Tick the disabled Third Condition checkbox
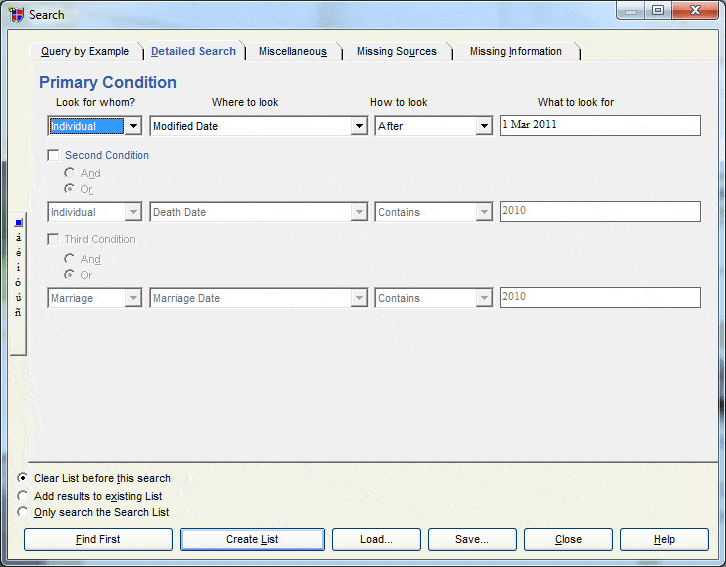 [54, 239]
